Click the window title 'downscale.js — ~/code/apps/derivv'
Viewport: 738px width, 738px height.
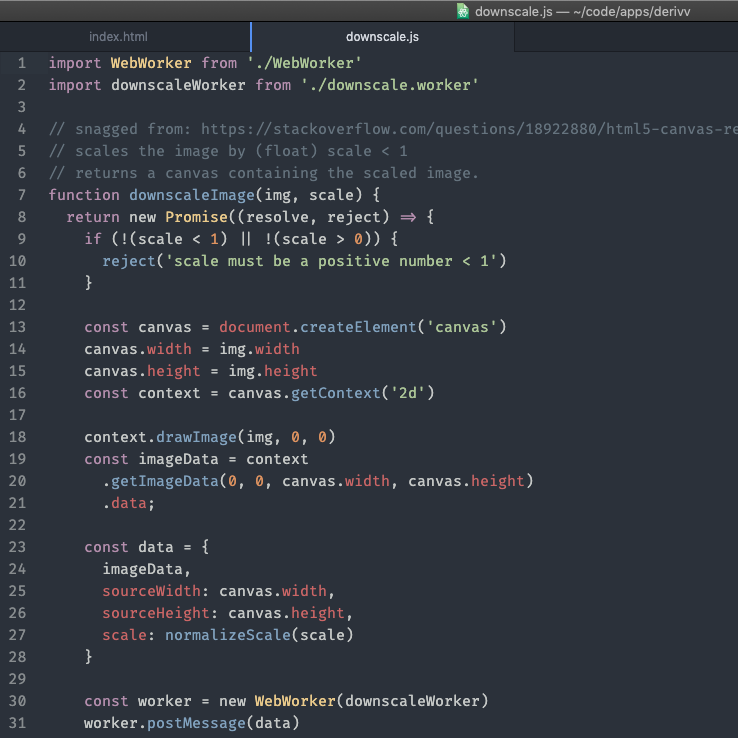click(582, 11)
